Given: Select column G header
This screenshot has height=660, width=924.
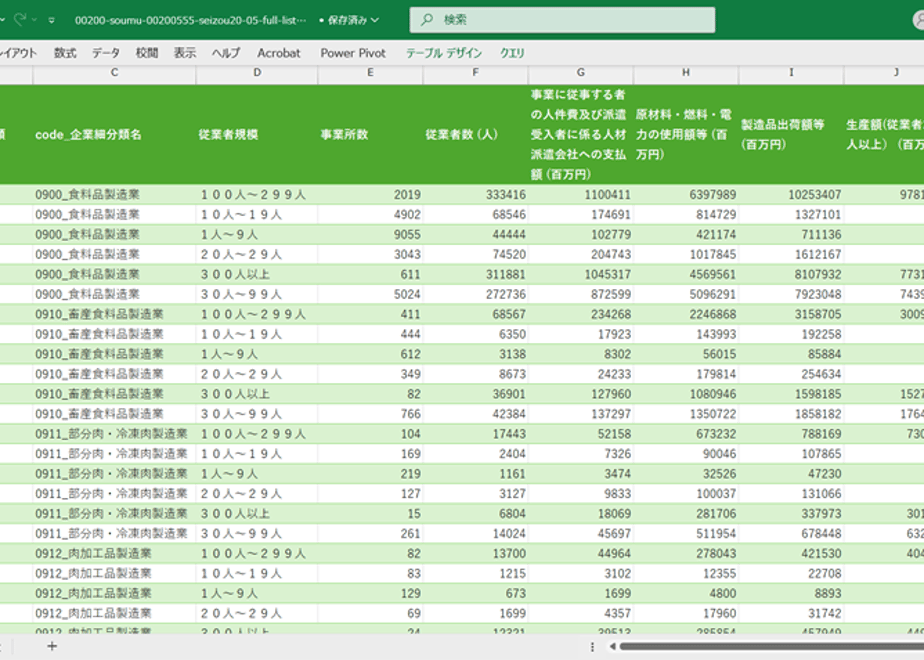Looking at the screenshot, I should coord(580,72).
